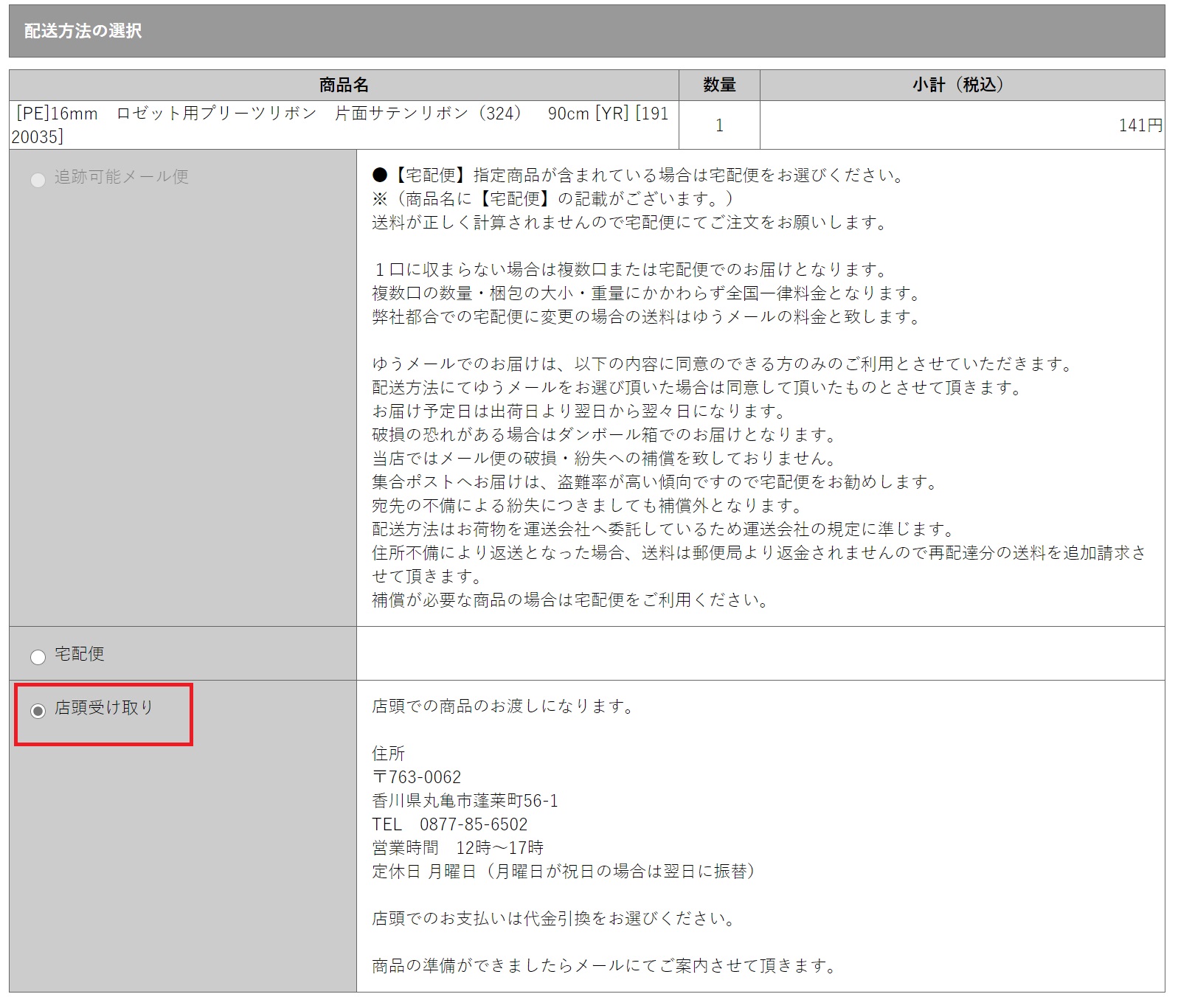Click the 小計（税込） column header
1178x1008 pixels.
pos(961,85)
